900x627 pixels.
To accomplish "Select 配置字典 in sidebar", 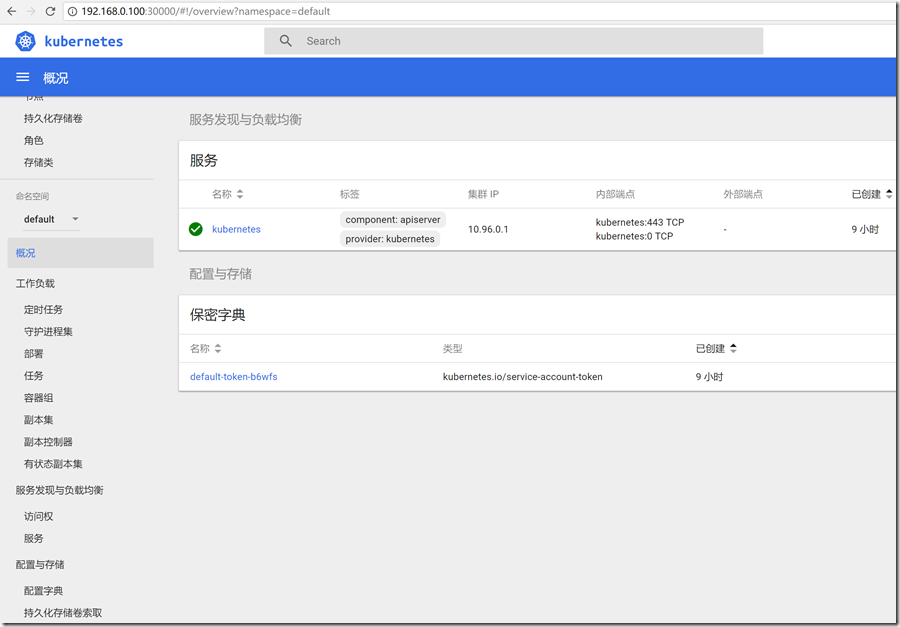I will (43, 591).
